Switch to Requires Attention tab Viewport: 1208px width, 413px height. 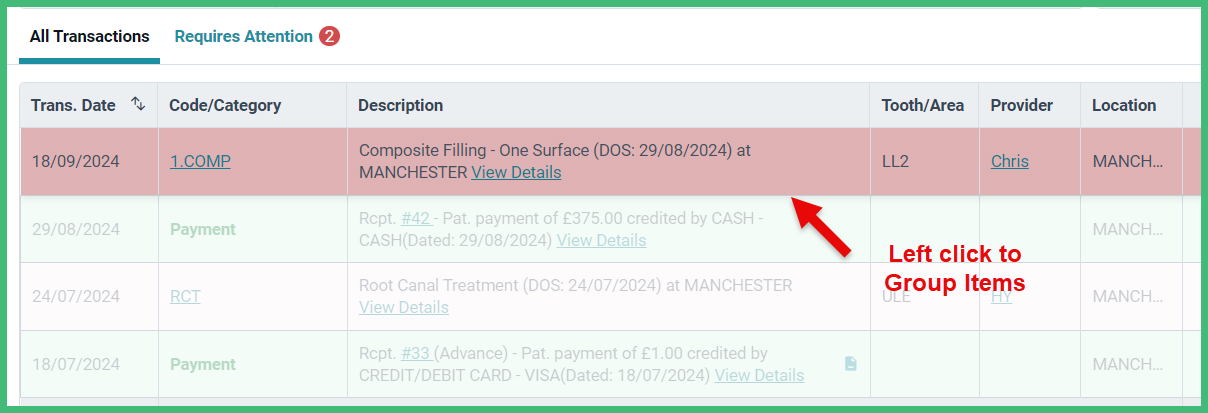(244, 36)
